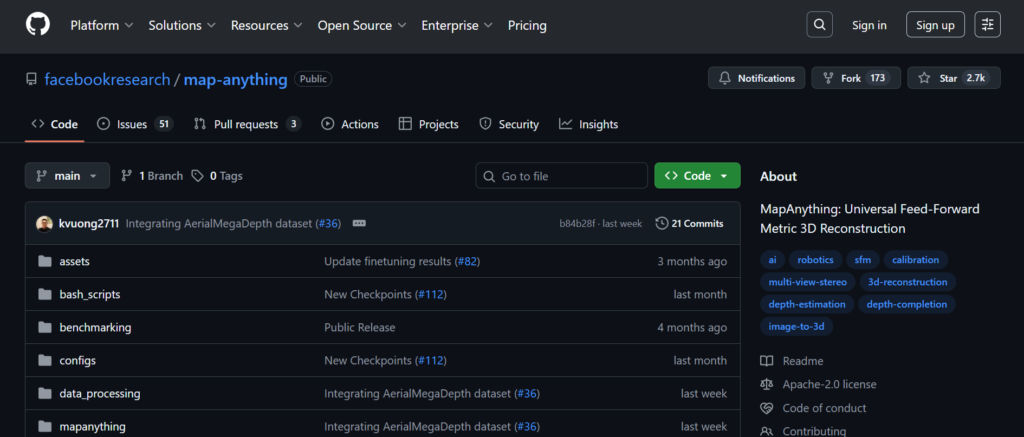The height and width of the screenshot is (437, 1024).
Task: Expand commit message ellipsis icon
Action: 359,223
